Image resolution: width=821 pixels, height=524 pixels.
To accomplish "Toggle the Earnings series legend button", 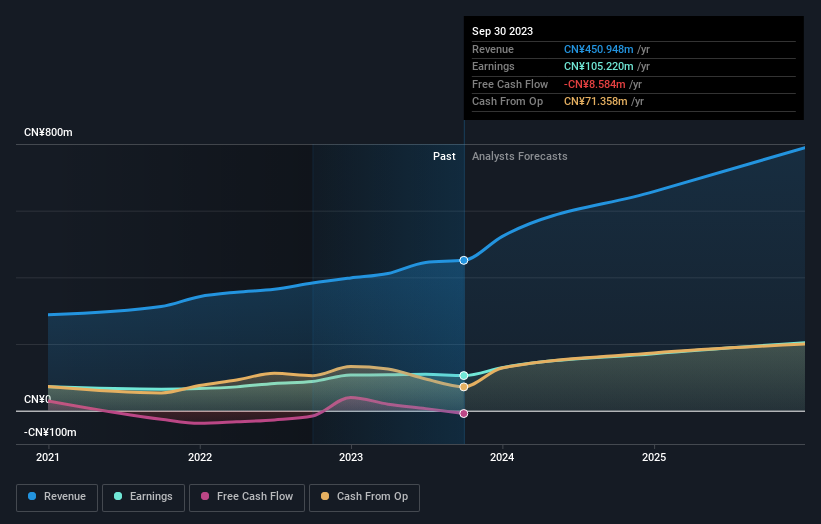I will point(143,497).
